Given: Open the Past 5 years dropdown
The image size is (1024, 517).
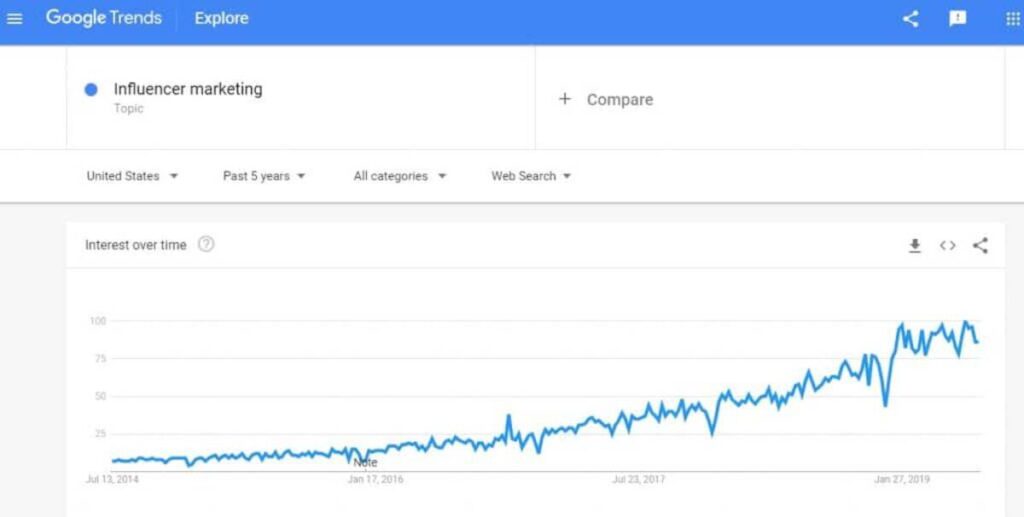Looking at the screenshot, I should [264, 176].
